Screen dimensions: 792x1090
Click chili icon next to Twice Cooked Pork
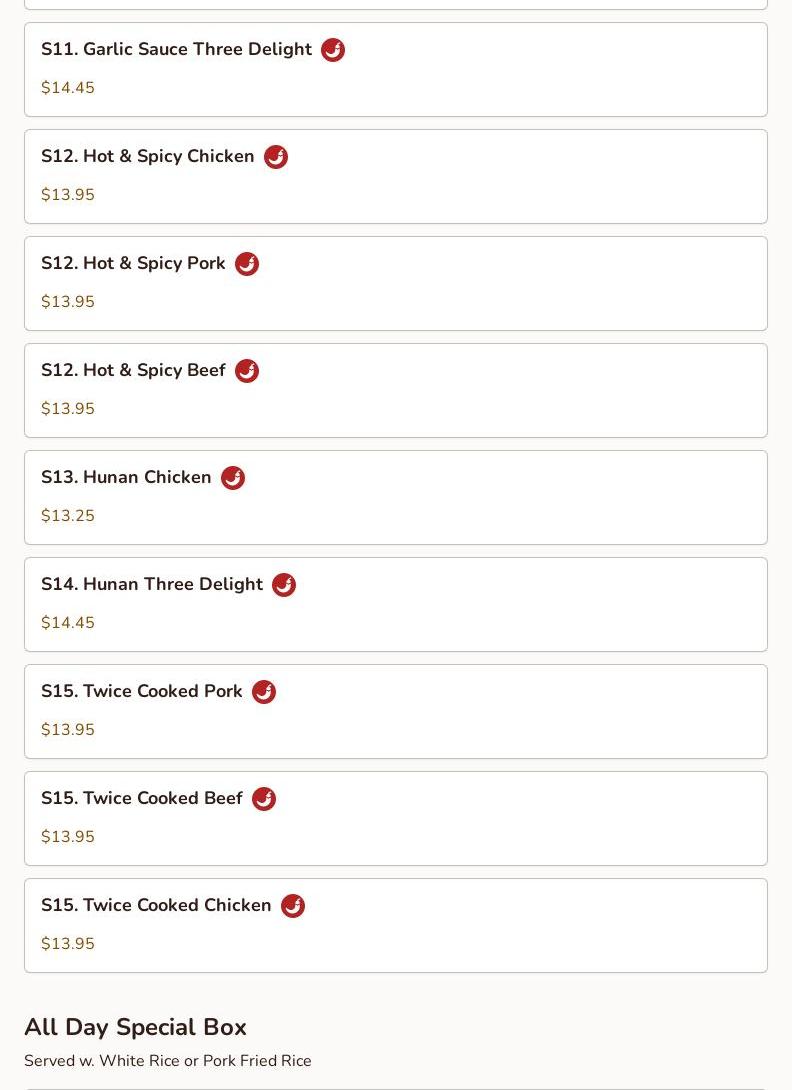click(x=264, y=692)
